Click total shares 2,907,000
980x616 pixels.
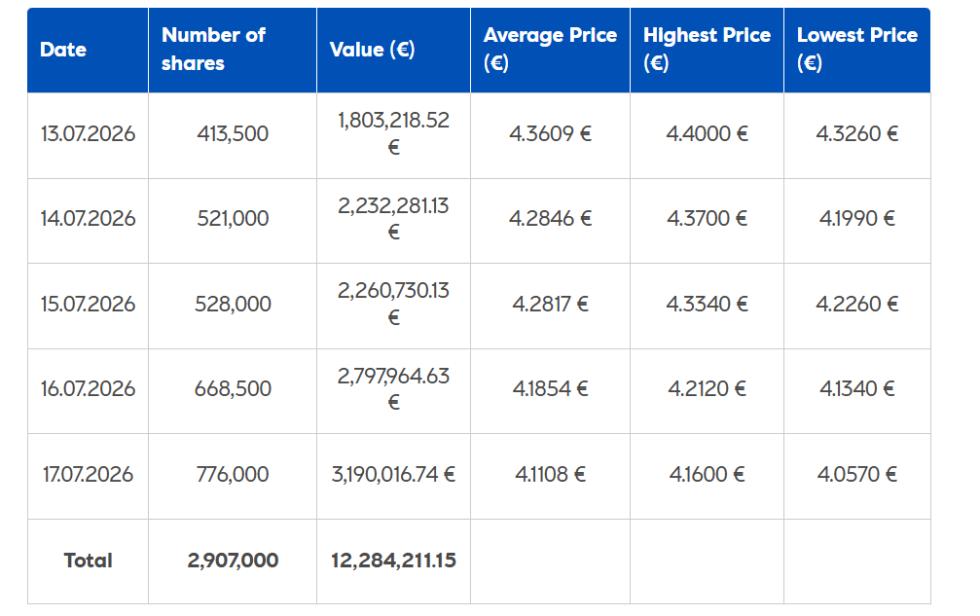[232, 560]
